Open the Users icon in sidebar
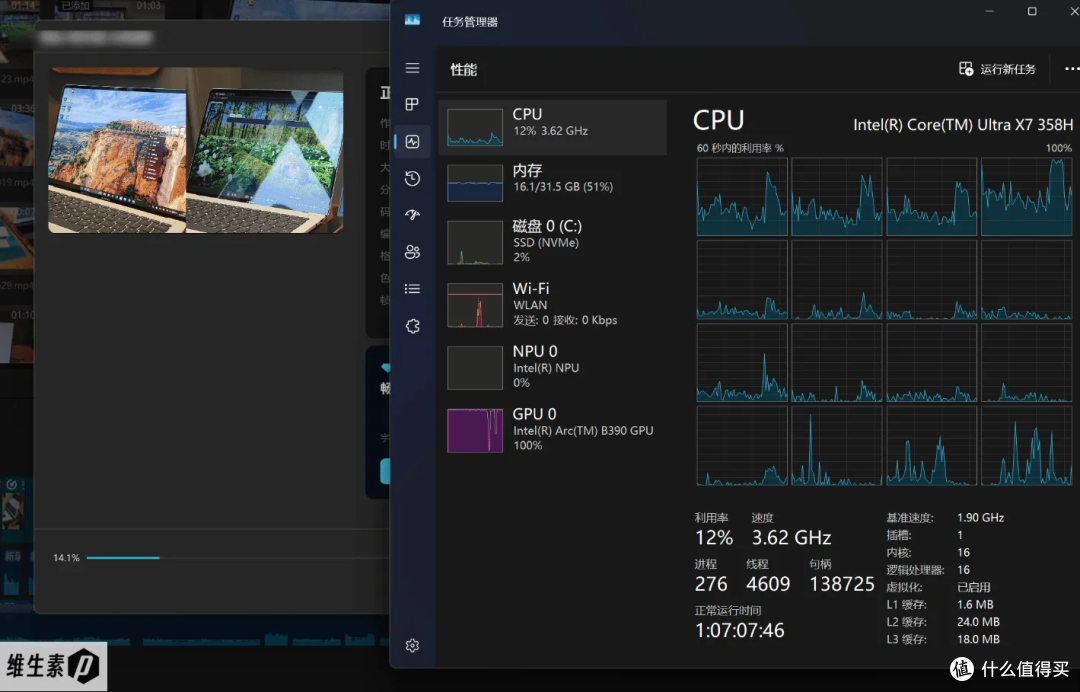1080x692 pixels. coord(412,252)
